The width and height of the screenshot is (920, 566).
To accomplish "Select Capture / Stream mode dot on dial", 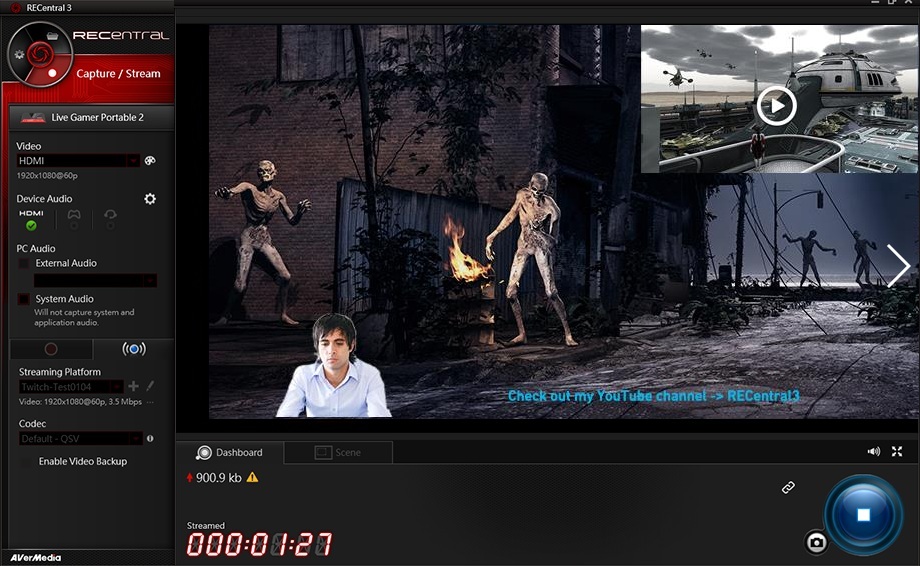I will click(52, 73).
